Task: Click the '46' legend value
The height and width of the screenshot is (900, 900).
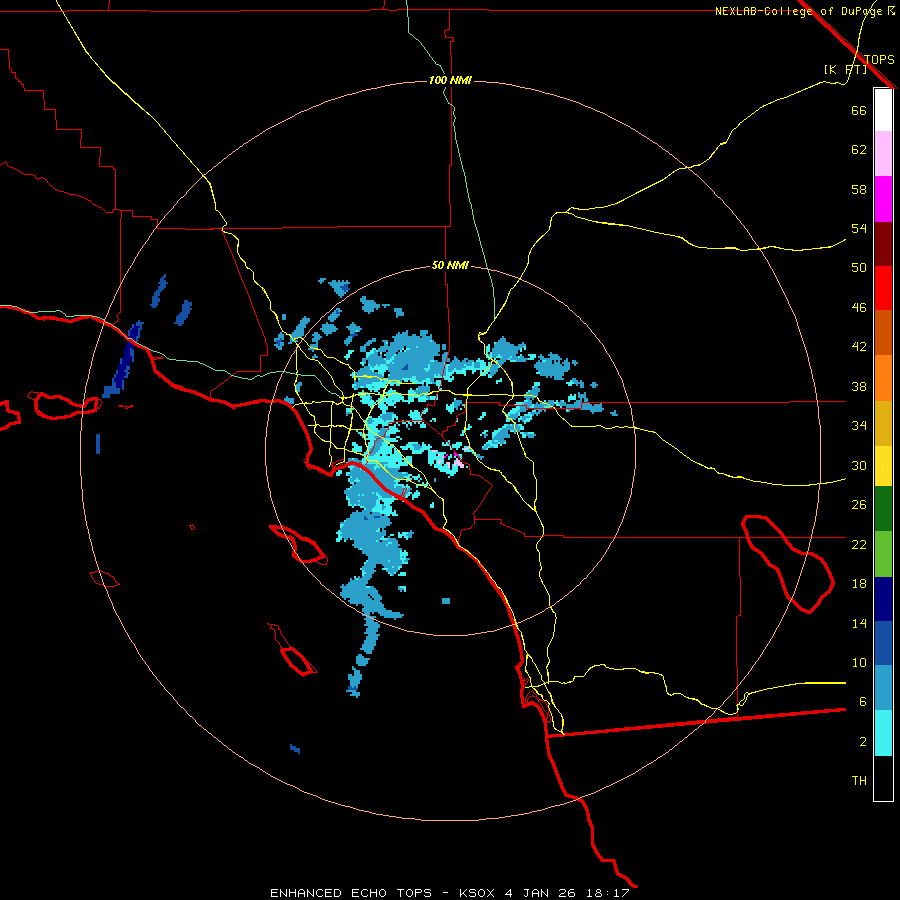Action: (x=859, y=308)
